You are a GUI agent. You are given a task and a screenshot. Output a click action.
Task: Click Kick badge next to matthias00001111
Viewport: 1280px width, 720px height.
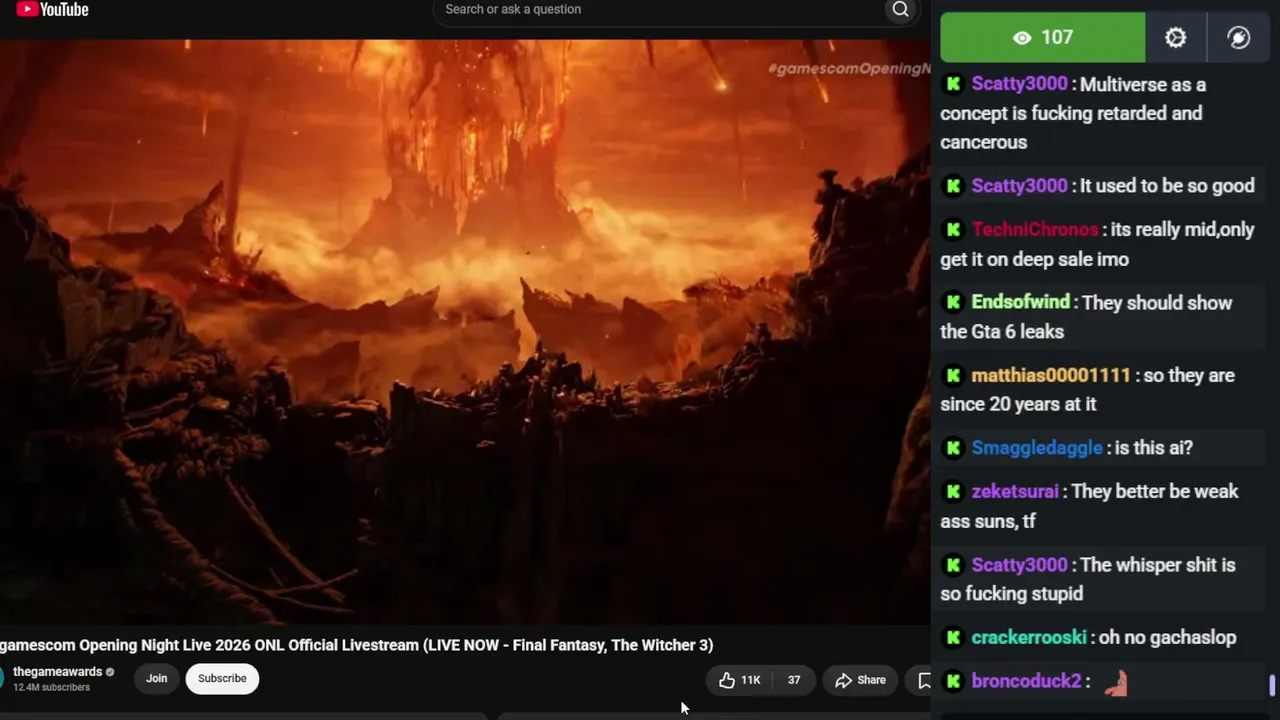[953, 375]
